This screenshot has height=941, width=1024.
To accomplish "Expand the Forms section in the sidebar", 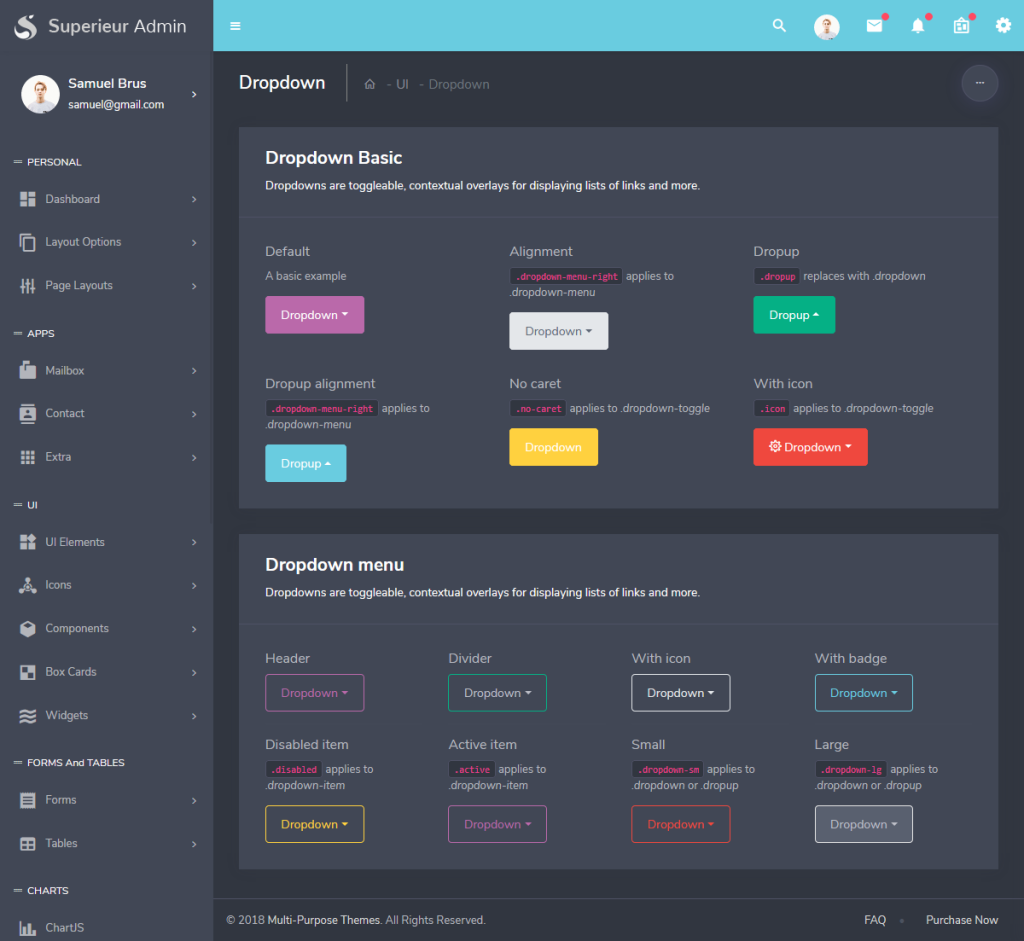I will tap(62, 800).
